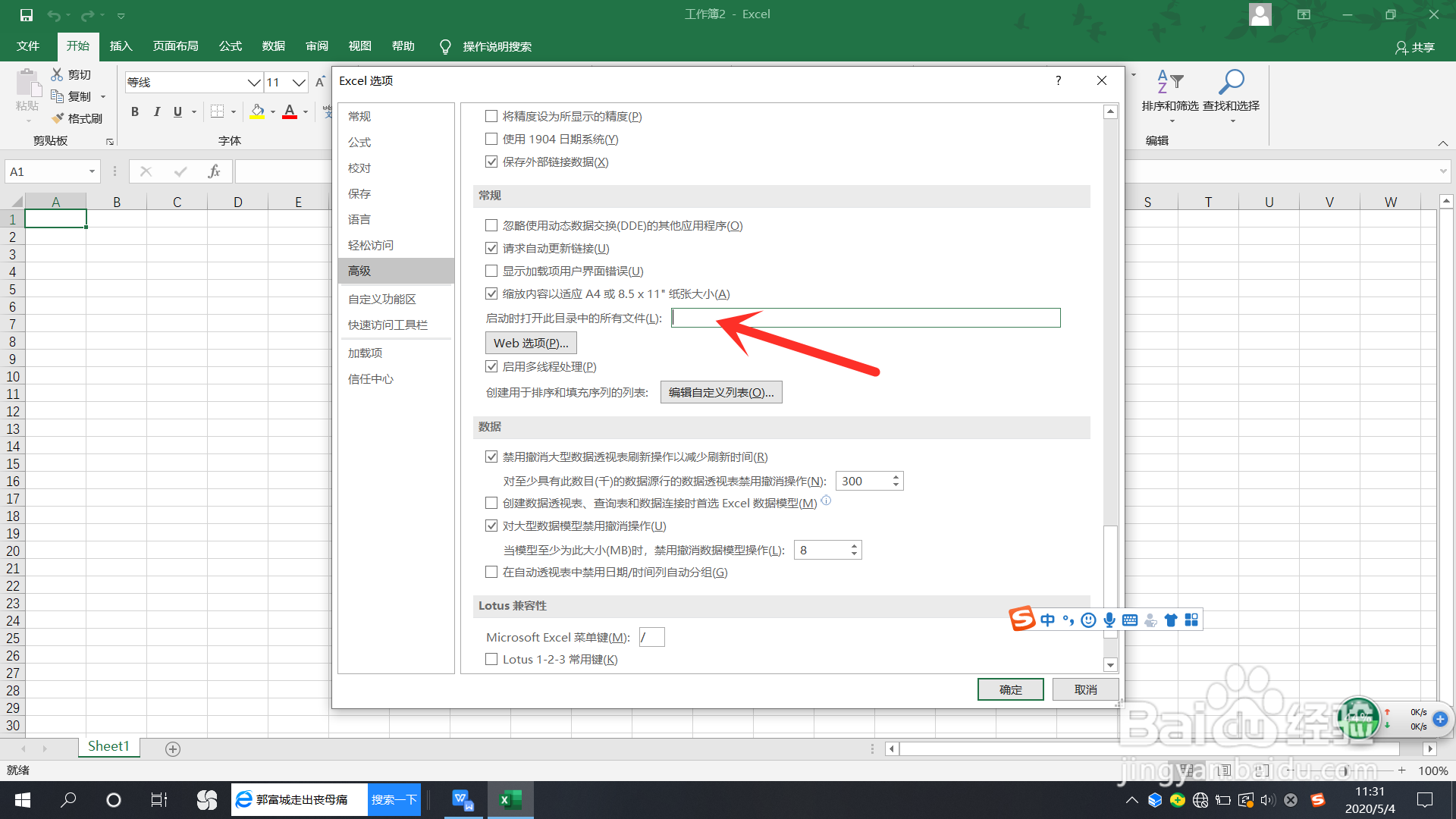Click the Borders icon in font group
This screenshot has height=819, width=1456.
(x=217, y=112)
